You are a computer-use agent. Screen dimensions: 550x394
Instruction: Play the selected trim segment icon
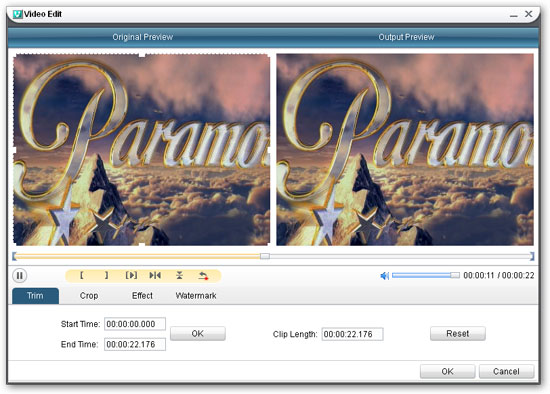pos(131,275)
